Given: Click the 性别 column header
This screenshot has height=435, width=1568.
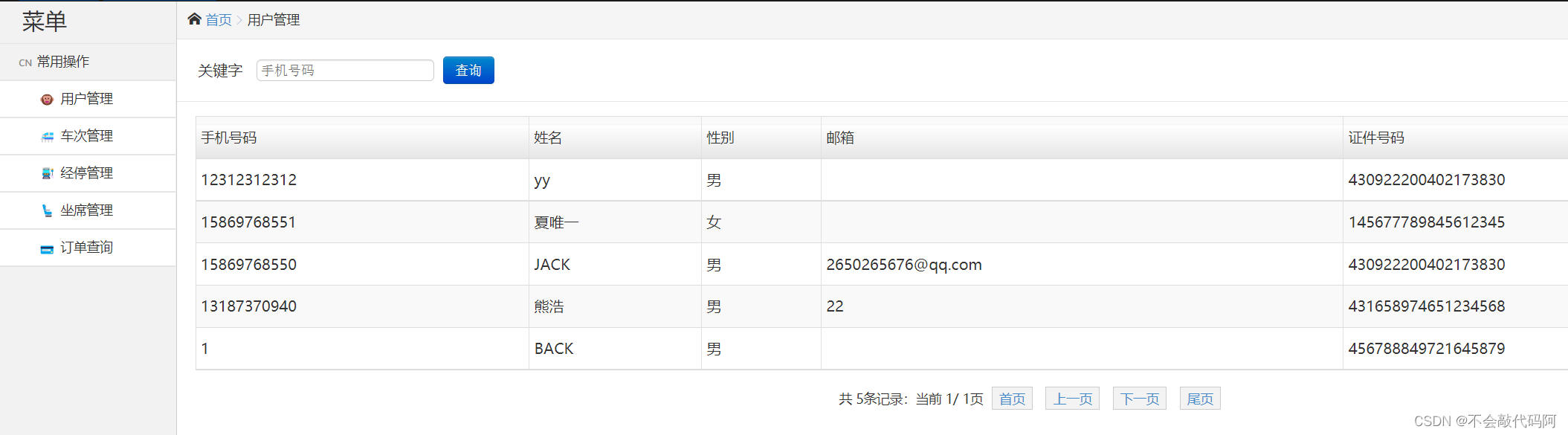Looking at the screenshot, I should [x=761, y=138].
